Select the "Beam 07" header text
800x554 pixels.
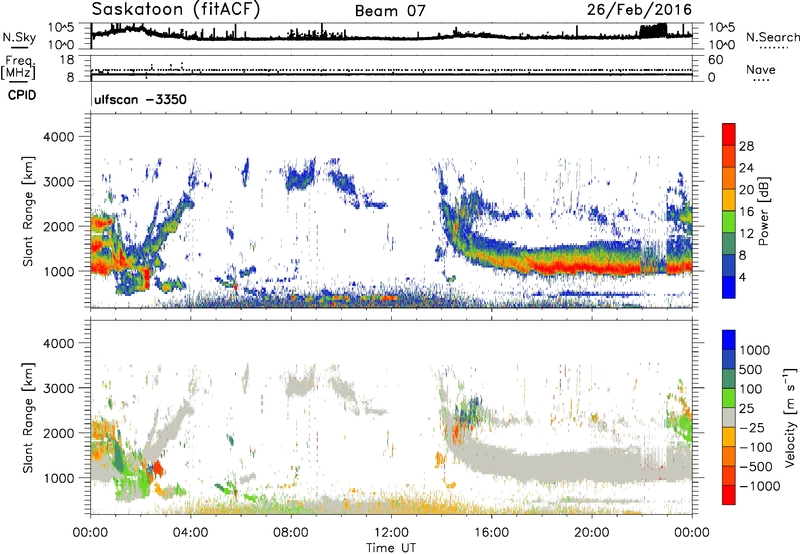[x=390, y=11]
